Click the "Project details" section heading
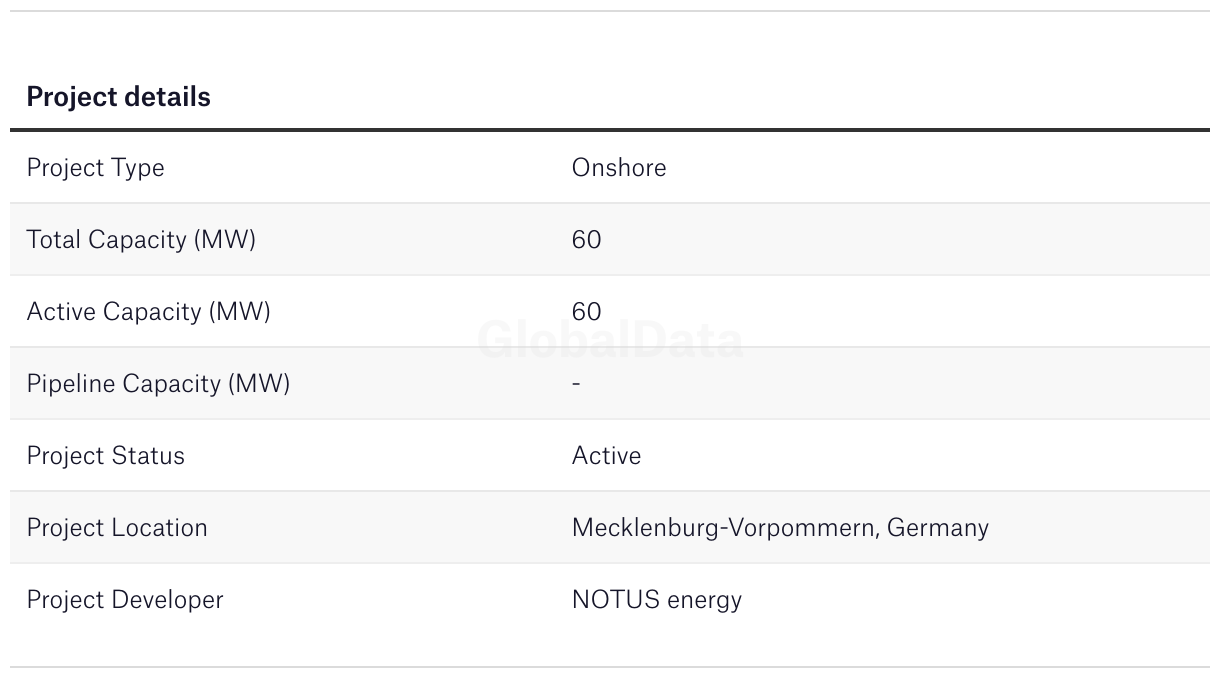This screenshot has height=678, width=1220. 118,97
